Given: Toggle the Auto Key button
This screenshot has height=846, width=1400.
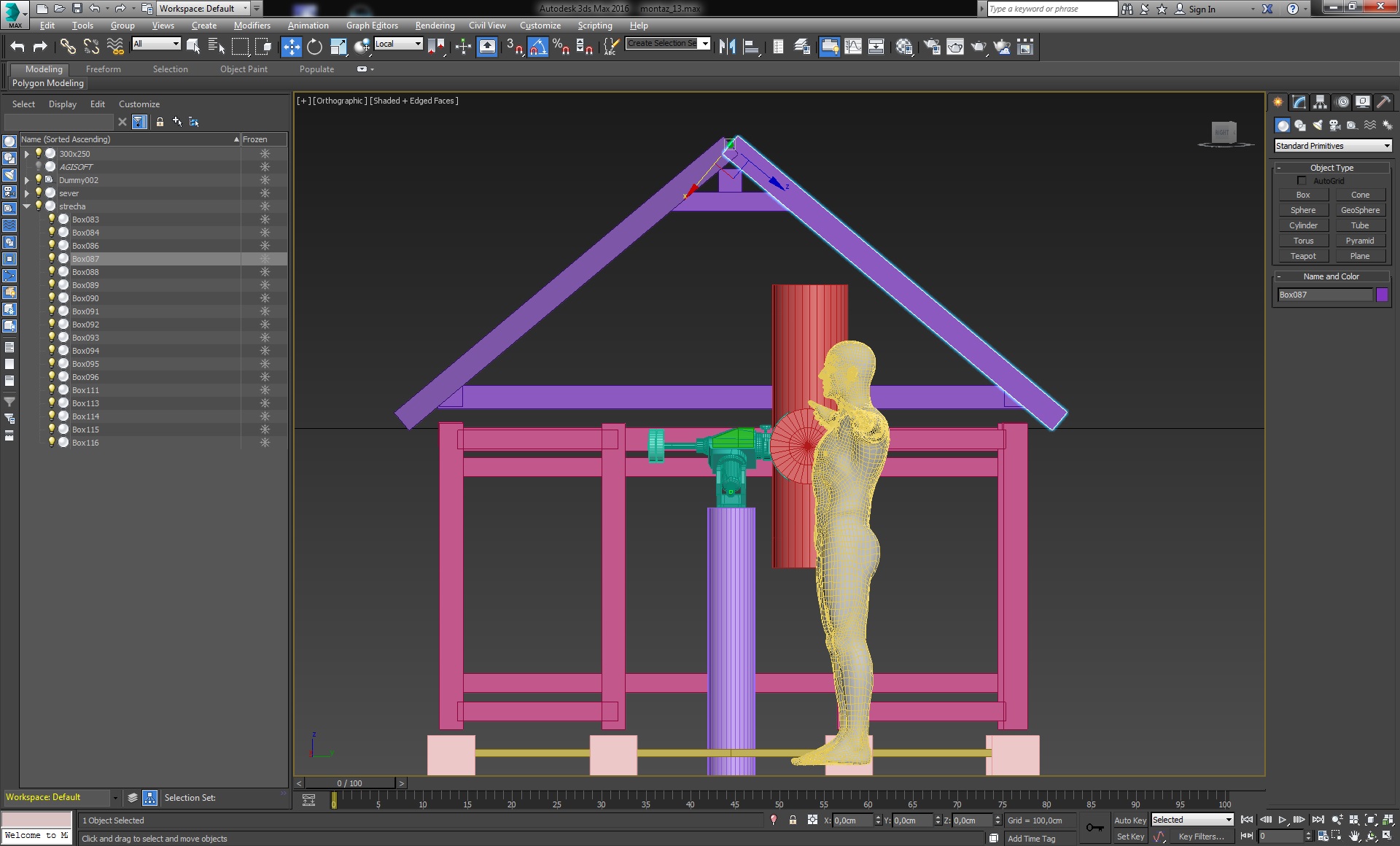Looking at the screenshot, I should point(1129,820).
